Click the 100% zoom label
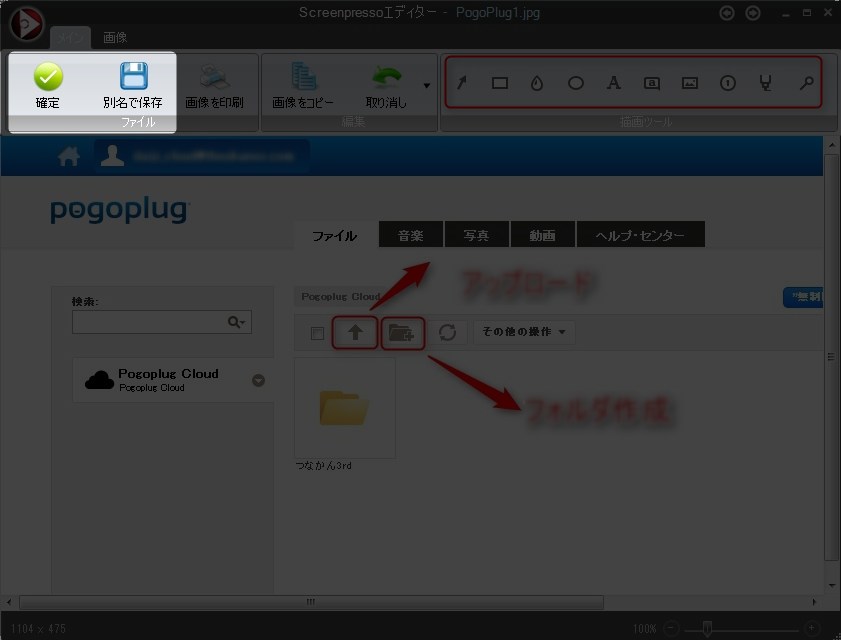This screenshot has width=841, height=640. tap(645, 628)
